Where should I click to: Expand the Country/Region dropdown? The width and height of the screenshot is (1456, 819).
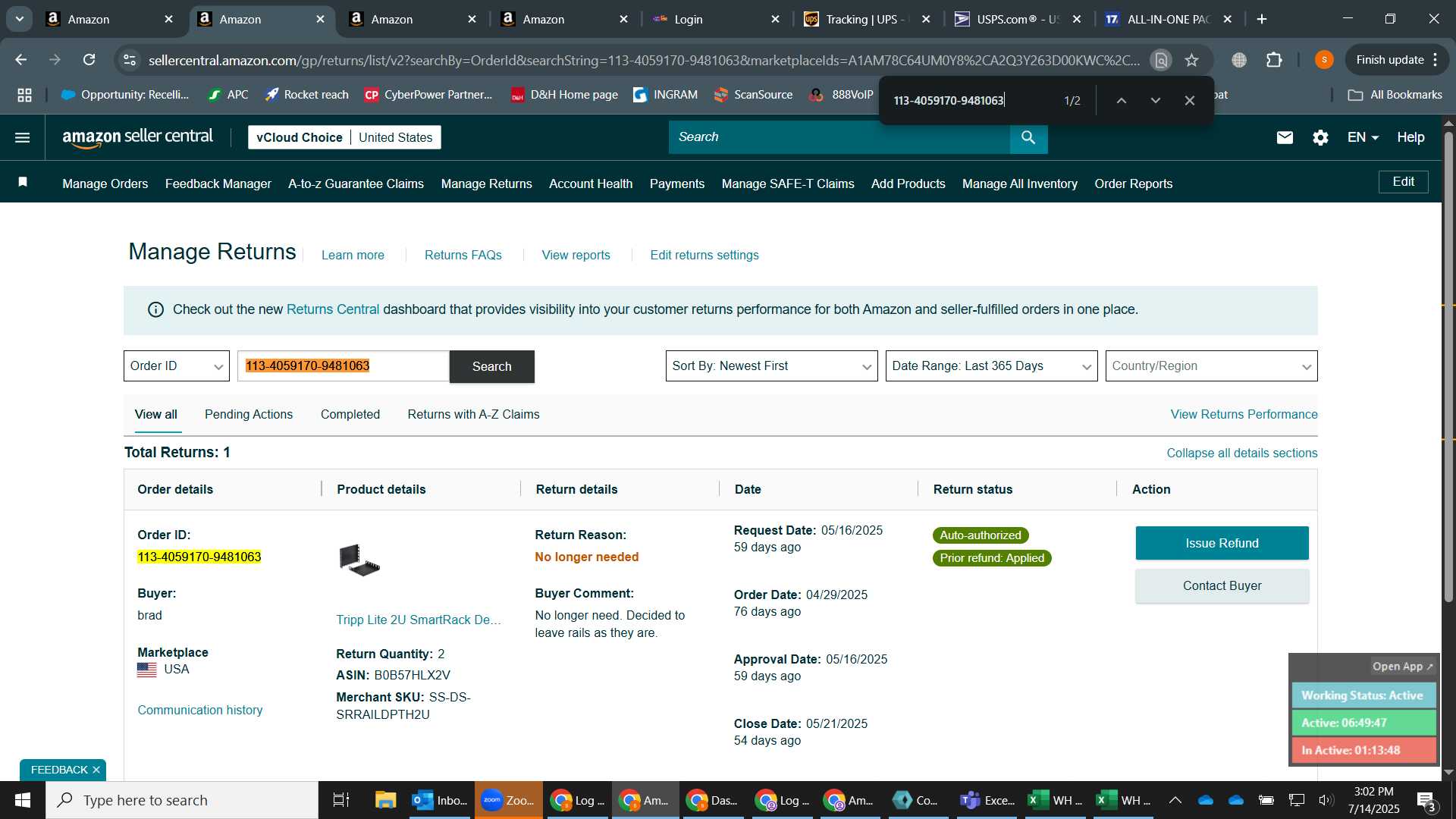click(x=1211, y=366)
